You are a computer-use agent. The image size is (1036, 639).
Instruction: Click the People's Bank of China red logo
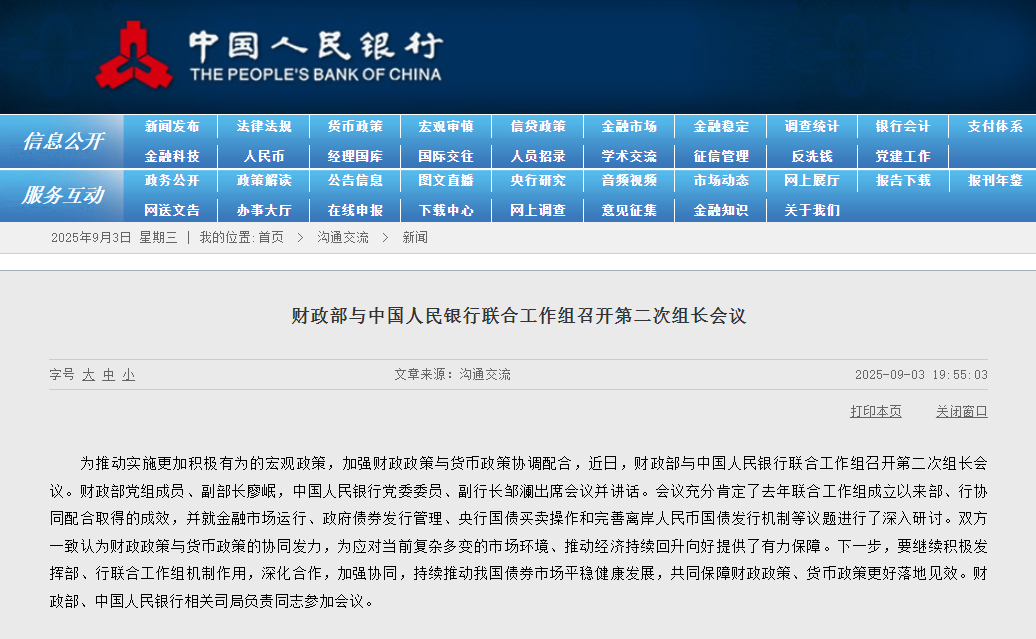[x=134, y=56]
